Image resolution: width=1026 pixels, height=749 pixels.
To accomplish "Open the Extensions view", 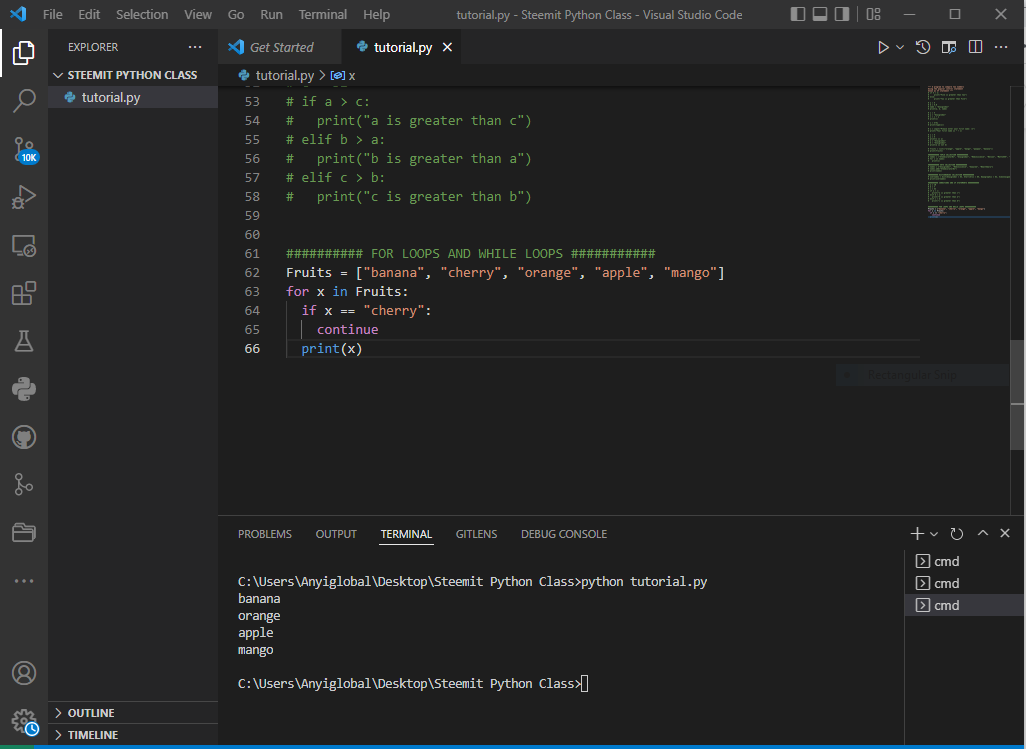I will (x=24, y=293).
